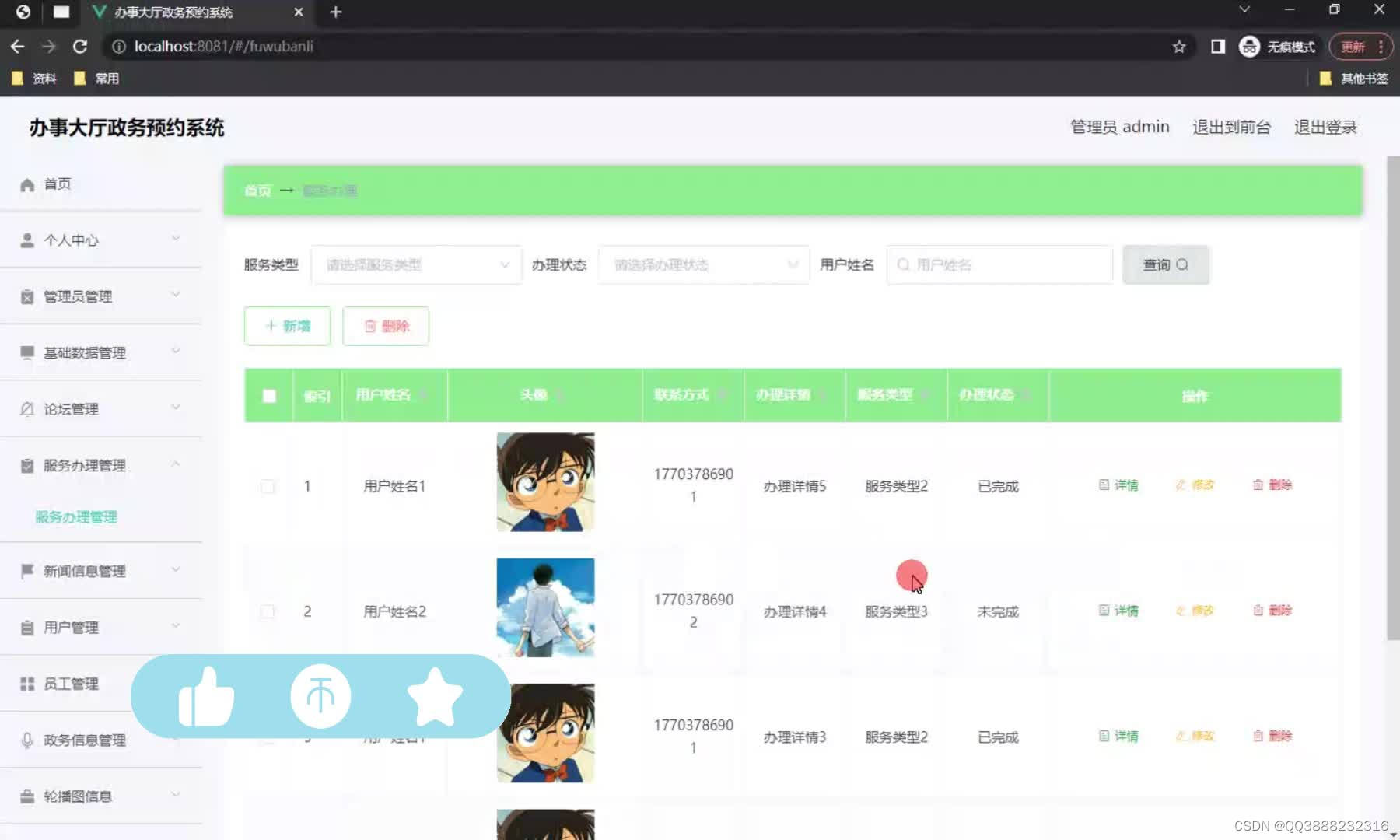Click the star icon in the floating overlay
The image size is (1400, 840).
pos(436,696)
